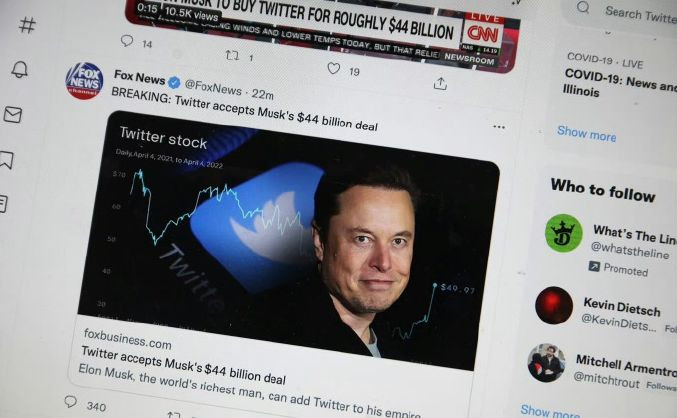Reply to Fox News tweet with 340 replies

point(71,402)
